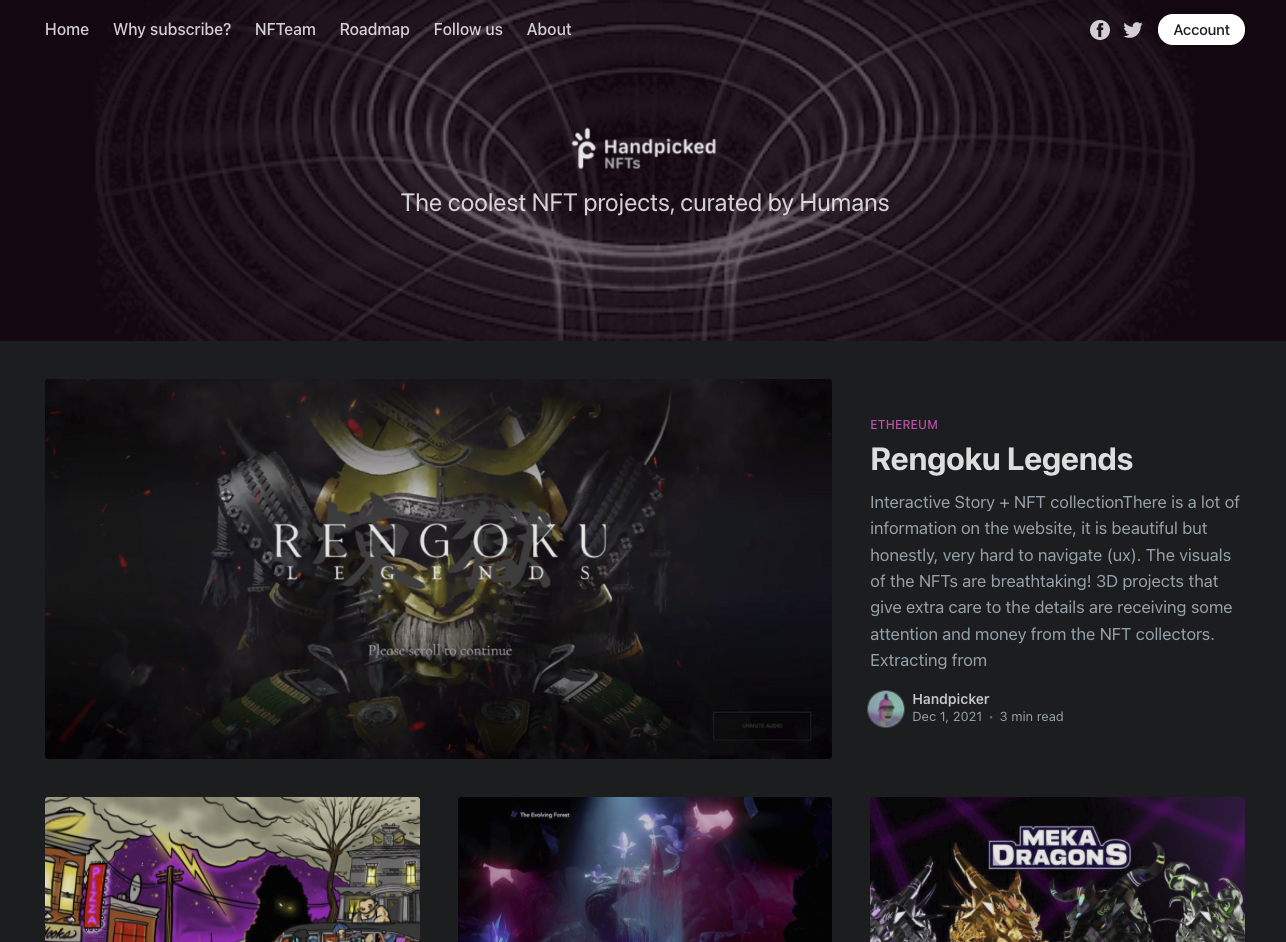The image size is (1286, 942).
Task: Go to the Home menu item
Action: [67, 30]
